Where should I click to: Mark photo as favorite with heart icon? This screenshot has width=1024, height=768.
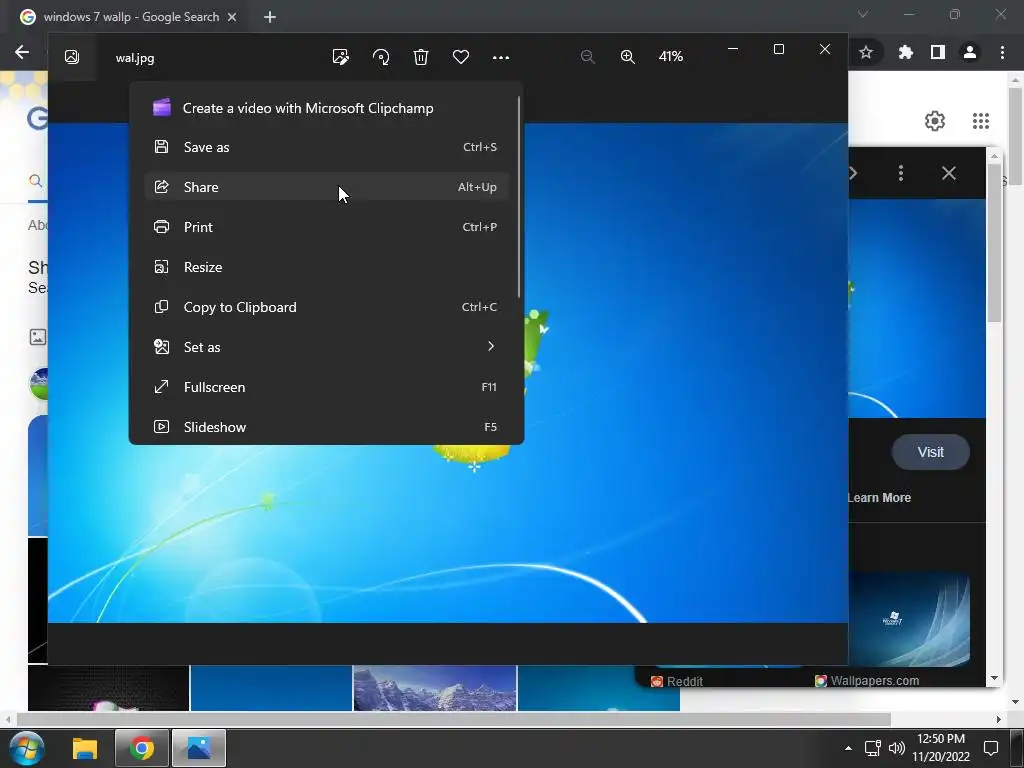(x=461, y=57)
